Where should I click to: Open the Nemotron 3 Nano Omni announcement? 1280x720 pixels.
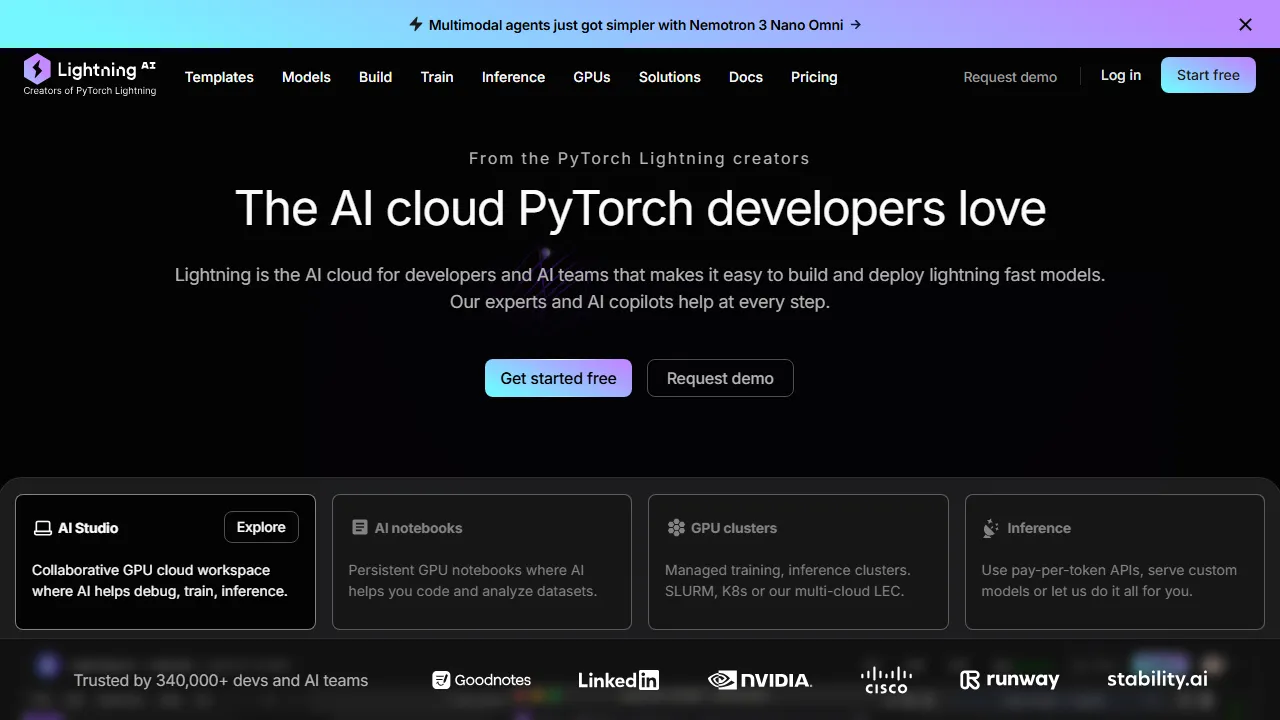[636, 25]
